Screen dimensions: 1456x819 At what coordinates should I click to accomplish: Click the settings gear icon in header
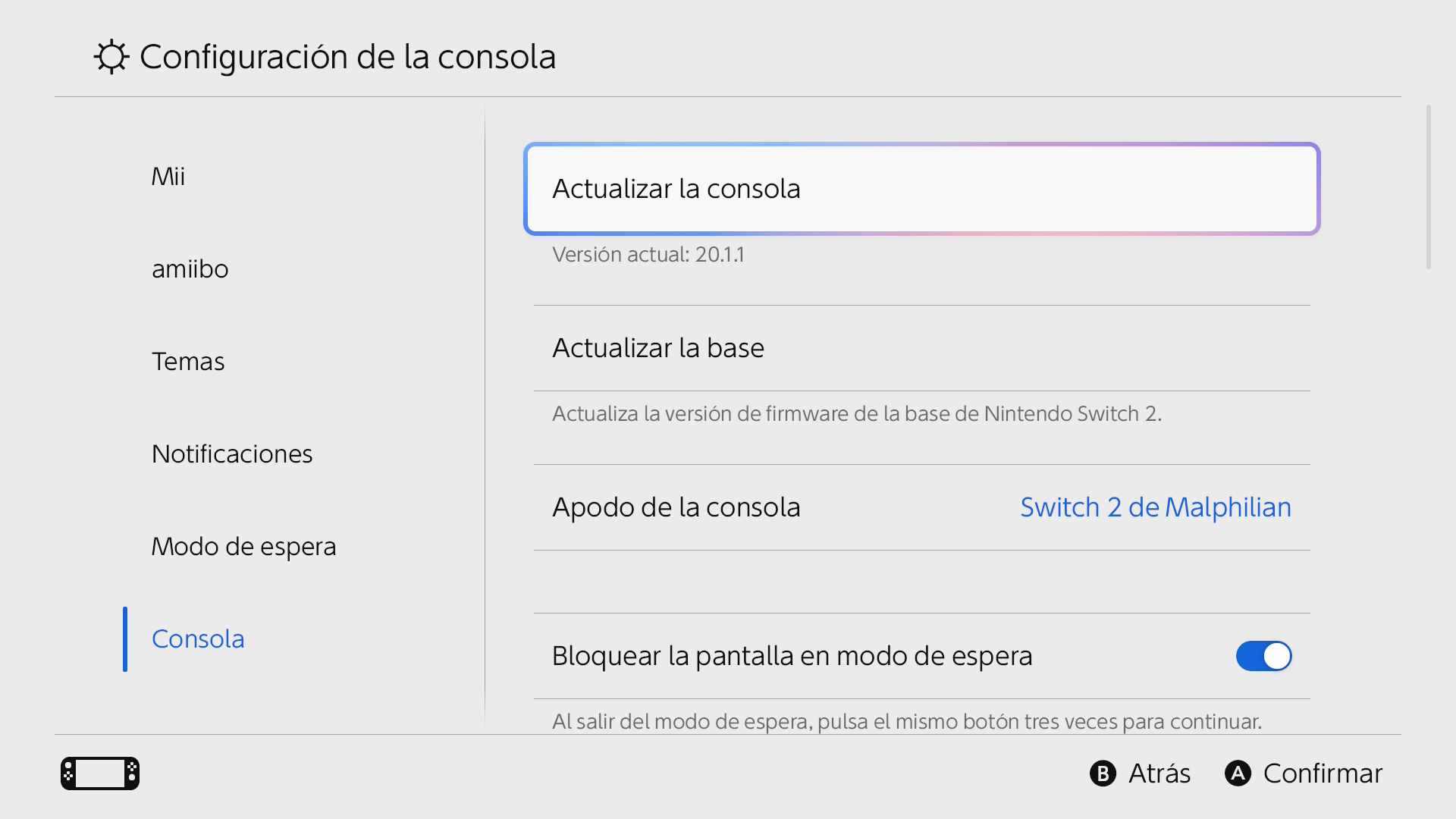[x=111, y=57]
